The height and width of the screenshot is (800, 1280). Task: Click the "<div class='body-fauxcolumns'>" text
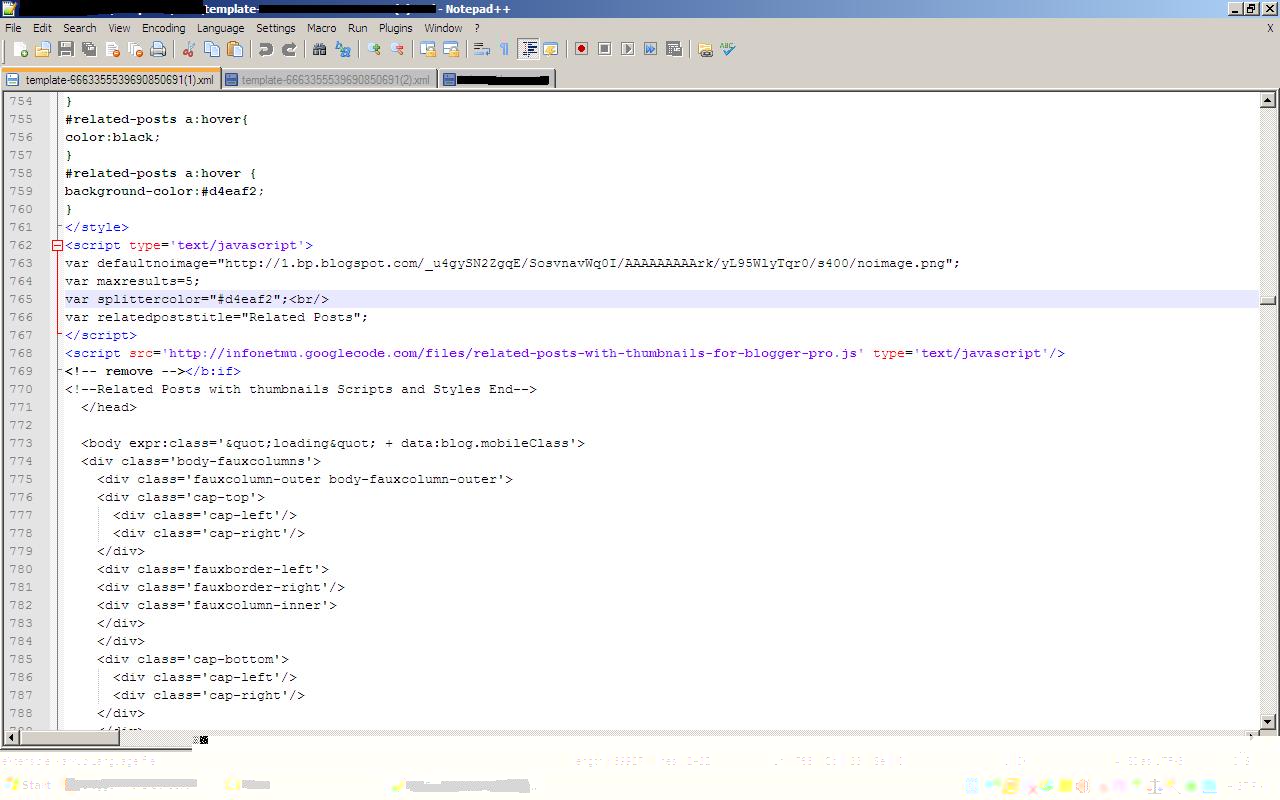[201, 461]
